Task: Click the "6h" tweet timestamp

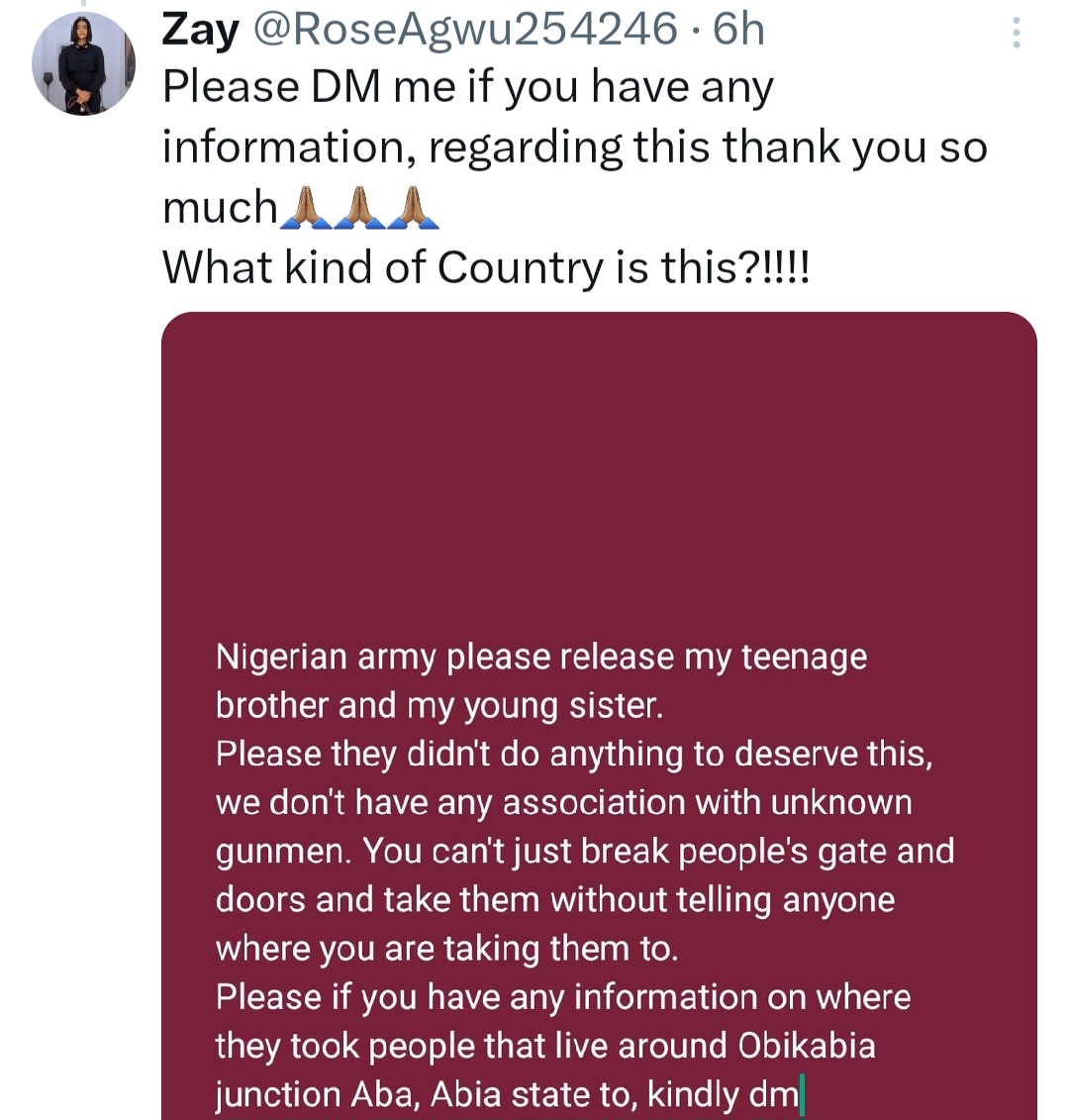Action: tap(739, 30)
